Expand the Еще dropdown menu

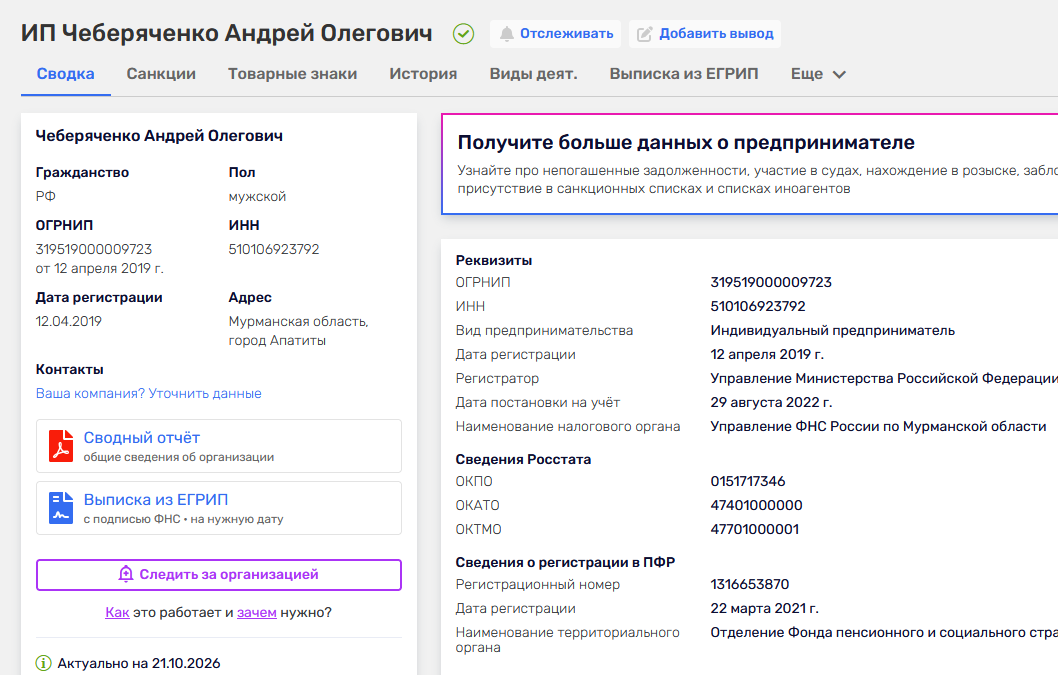click(818, 74)
